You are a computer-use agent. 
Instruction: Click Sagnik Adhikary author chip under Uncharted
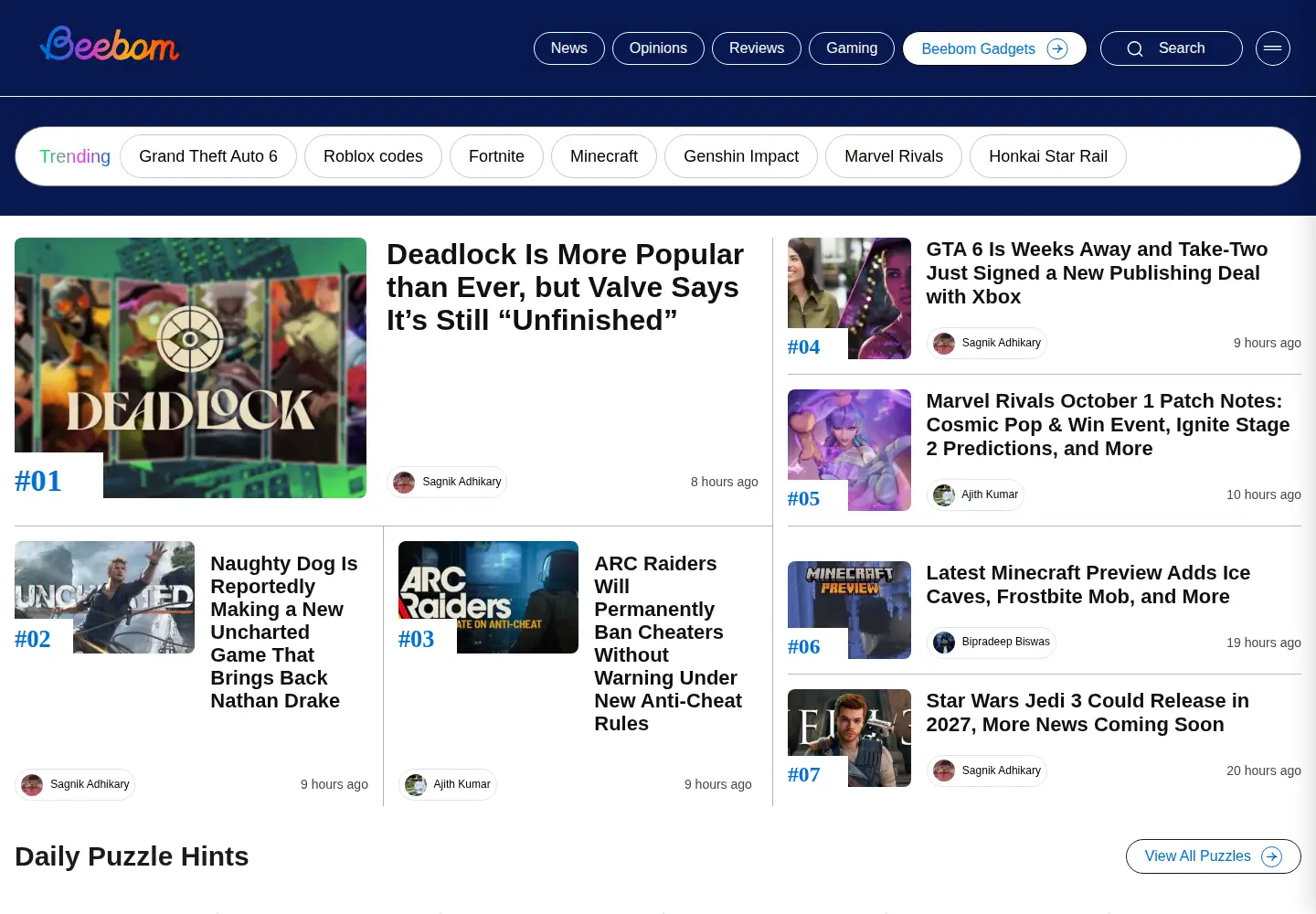(75, 784)
